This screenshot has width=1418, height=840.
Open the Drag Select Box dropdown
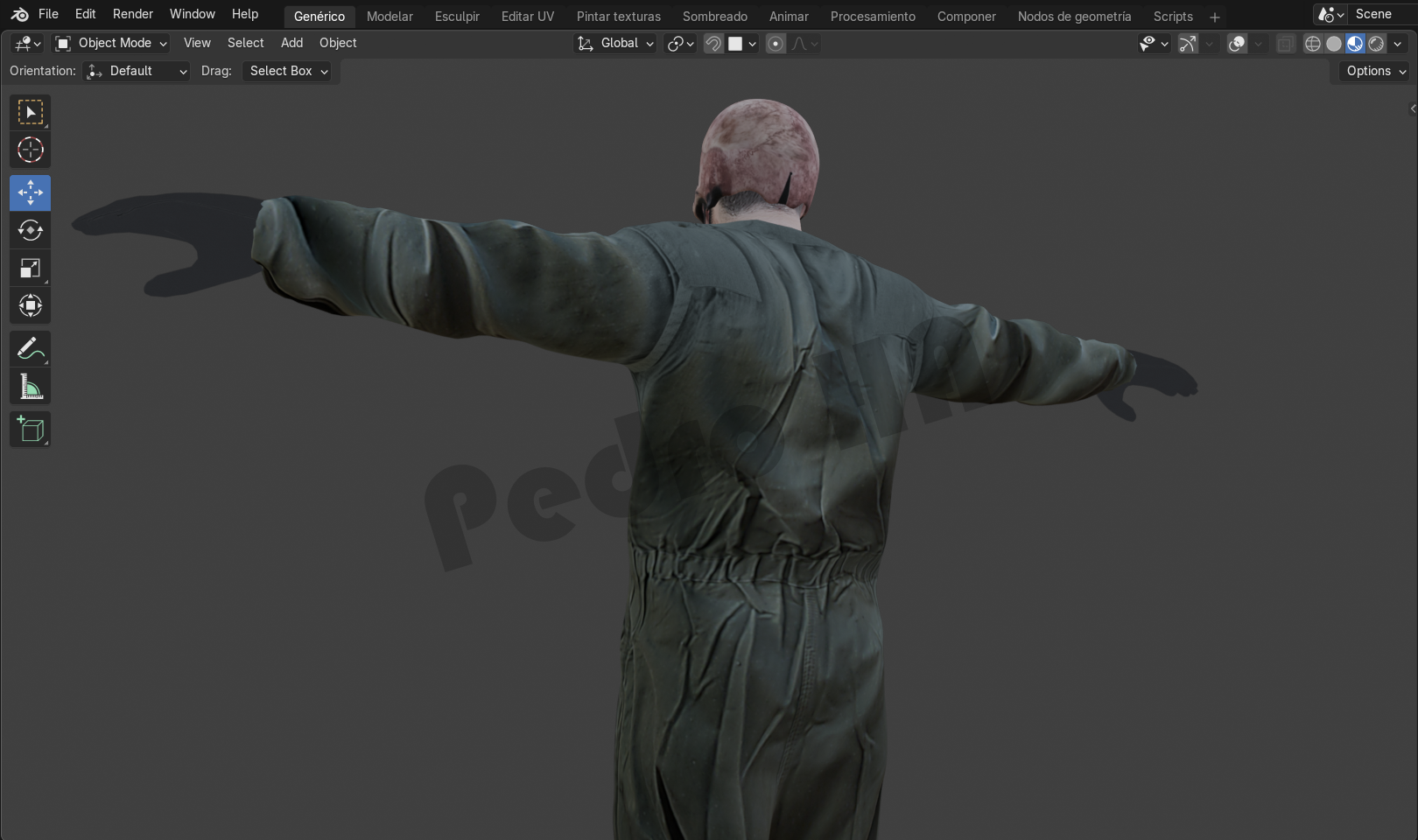point(288,71)
